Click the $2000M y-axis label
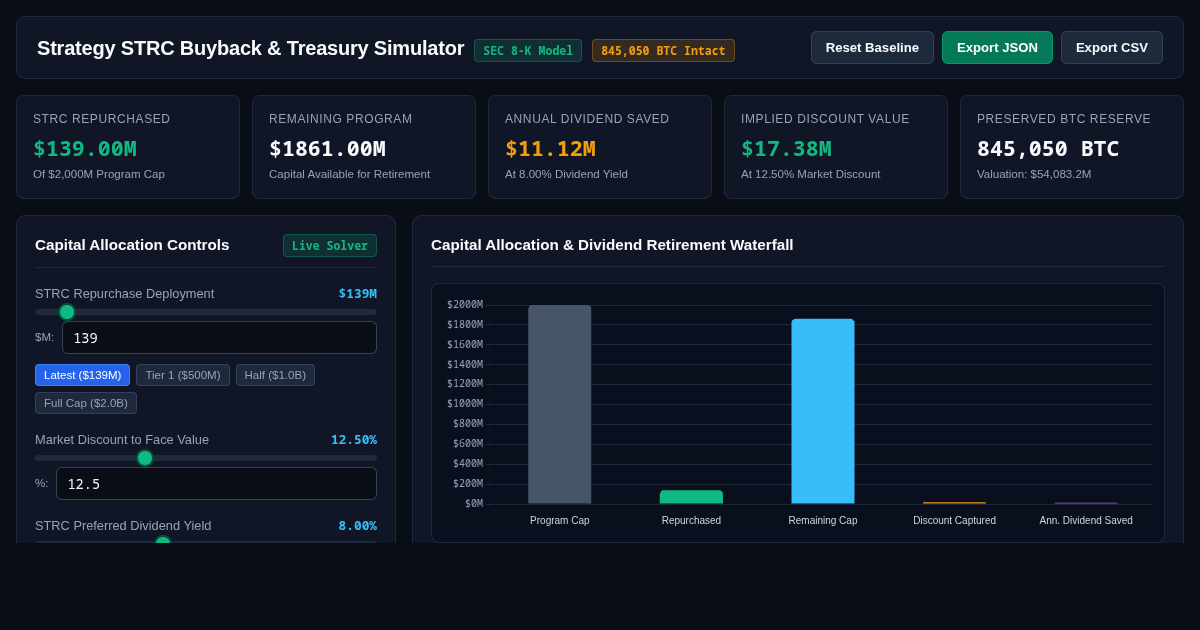 (465, 305)
